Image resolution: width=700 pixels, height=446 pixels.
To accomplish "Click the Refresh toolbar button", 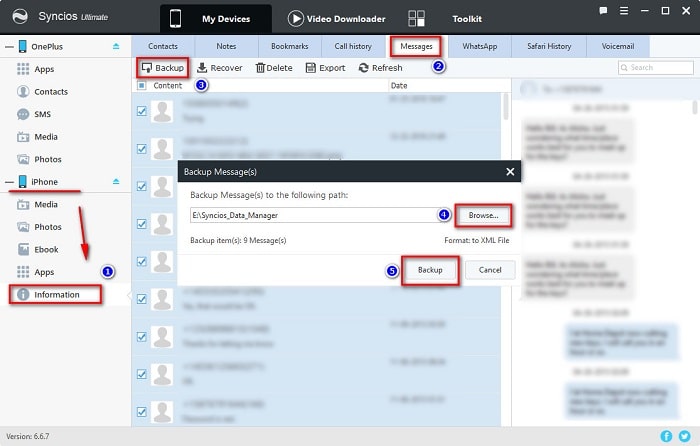I will tap(380, 68).
